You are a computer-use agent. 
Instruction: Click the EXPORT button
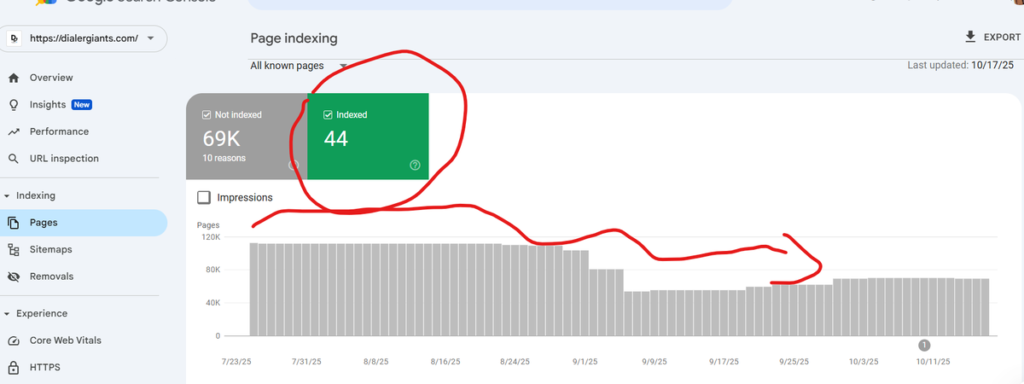tap(992, 37)
